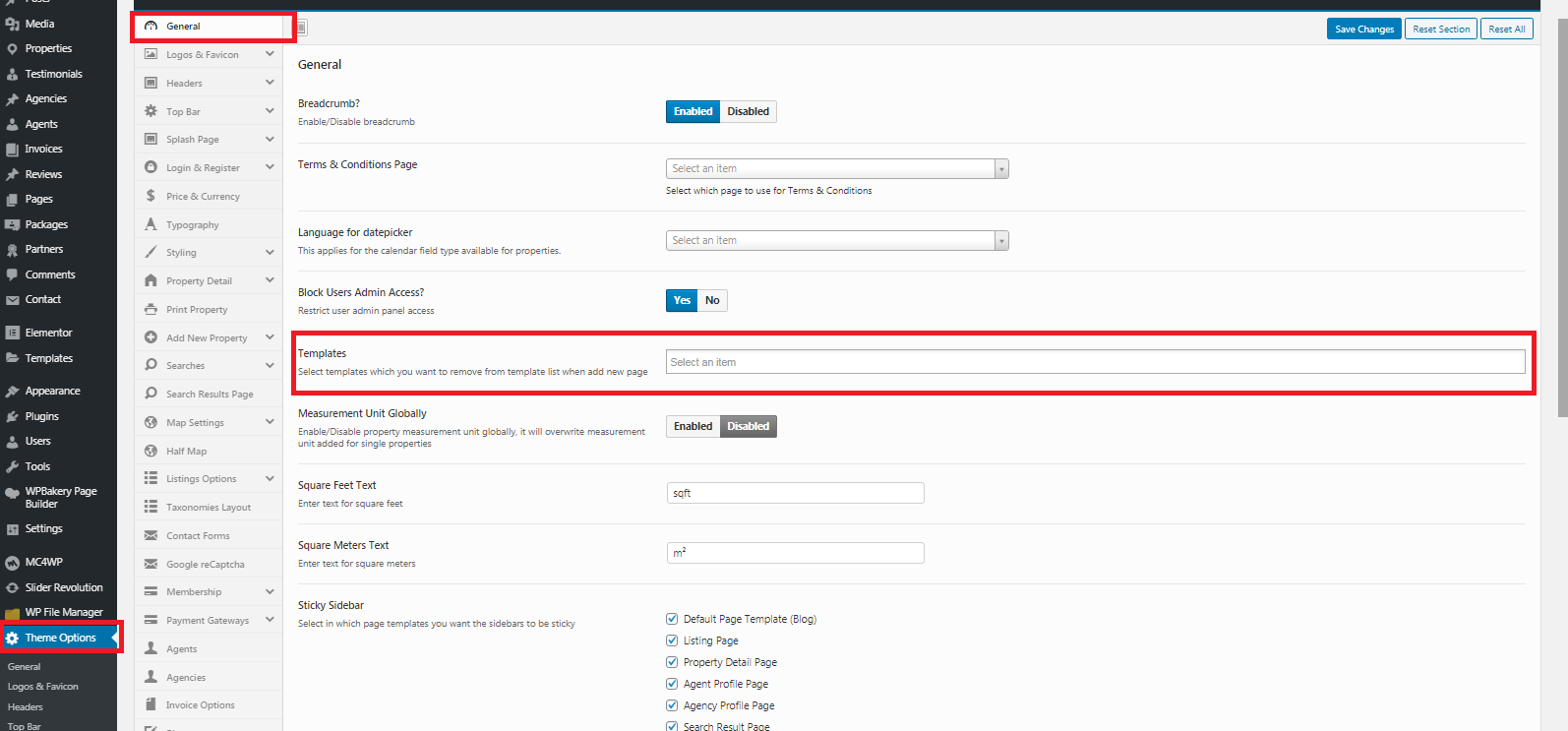This screenshot has height=731, width=1568.
Task: Click the Login & Register user icon
Action: (x=151, y=167)
